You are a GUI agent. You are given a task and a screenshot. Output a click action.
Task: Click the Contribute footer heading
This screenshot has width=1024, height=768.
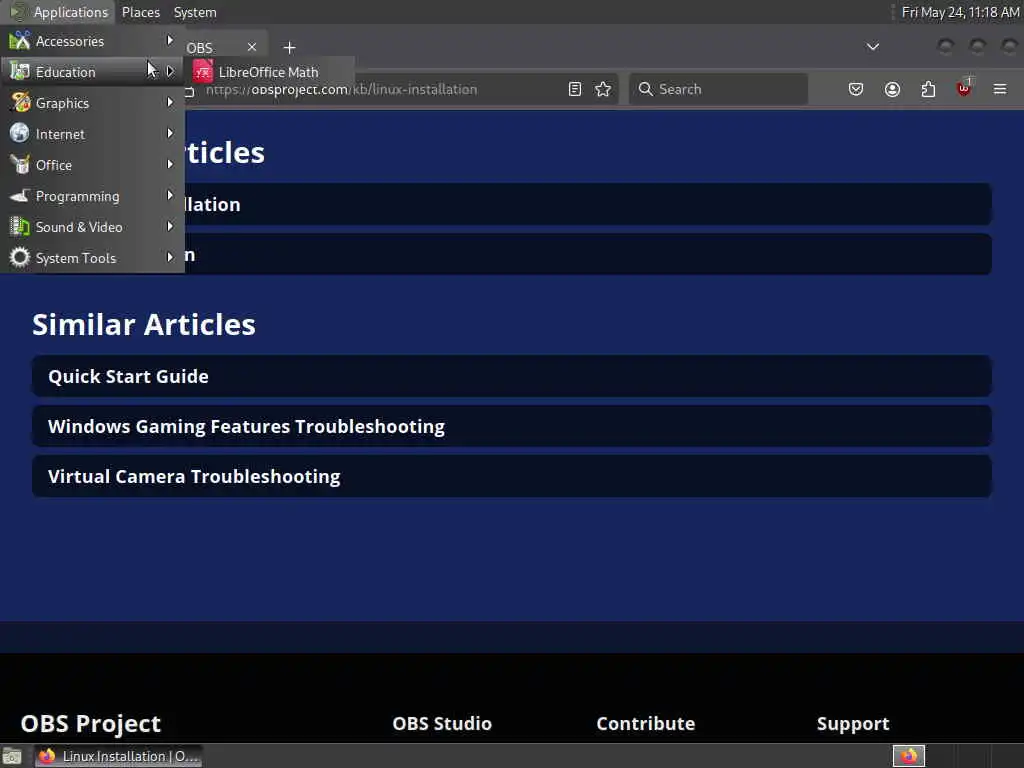[x=646, y=724]
